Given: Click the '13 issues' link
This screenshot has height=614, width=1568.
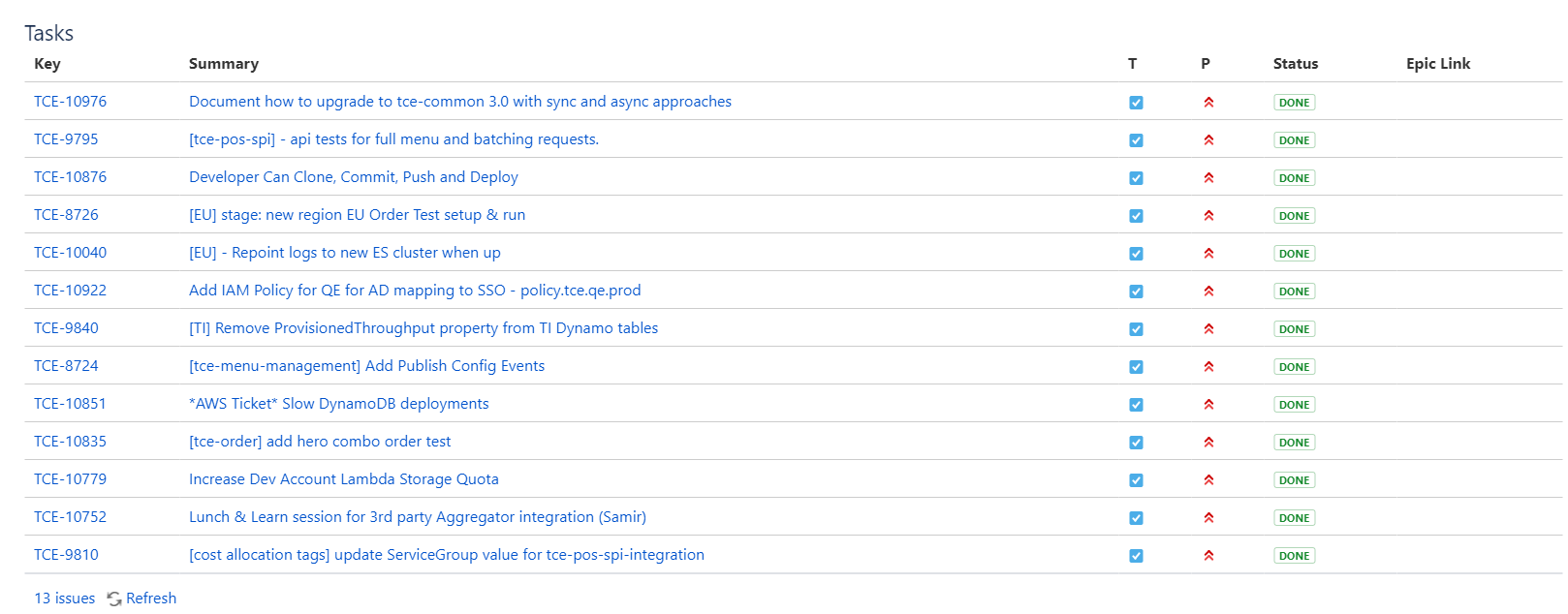Looking at the screenshot, I should coord(65,599).
